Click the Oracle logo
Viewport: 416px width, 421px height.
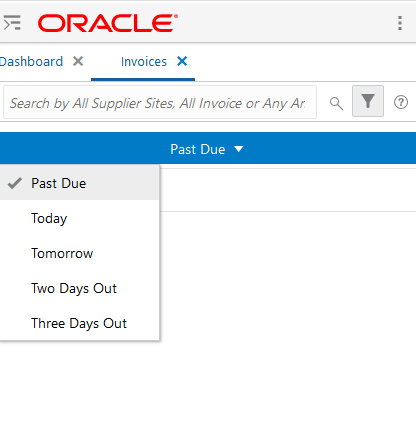point(108,23)
